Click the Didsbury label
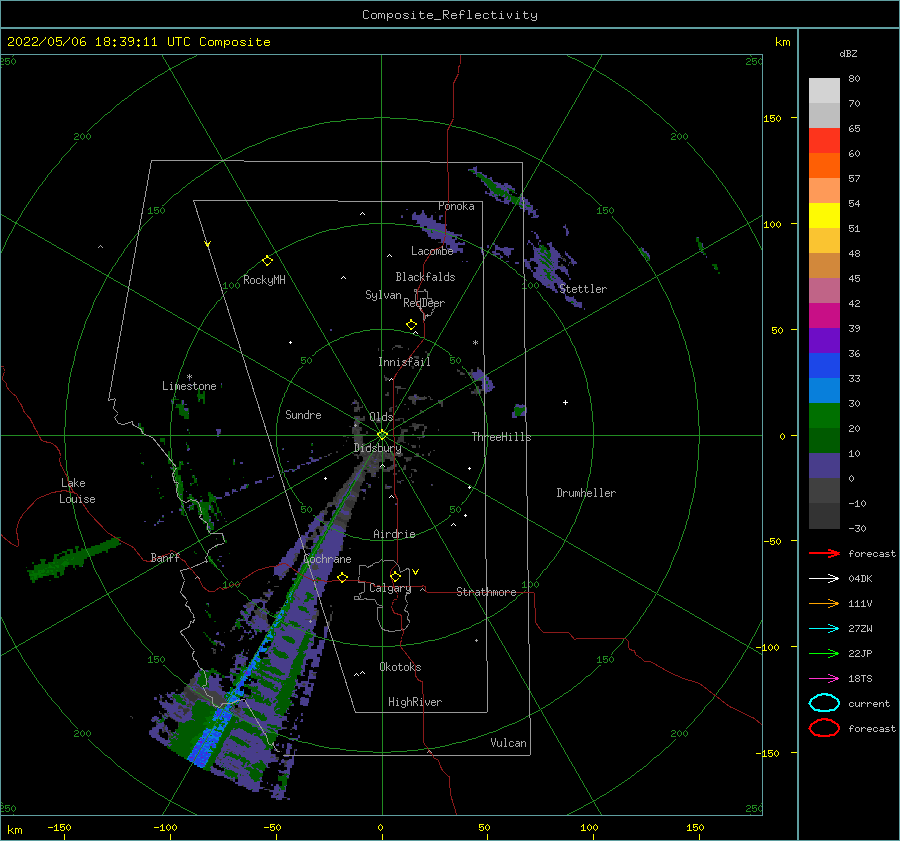This screenshot has width=900, height=841. 378,448
